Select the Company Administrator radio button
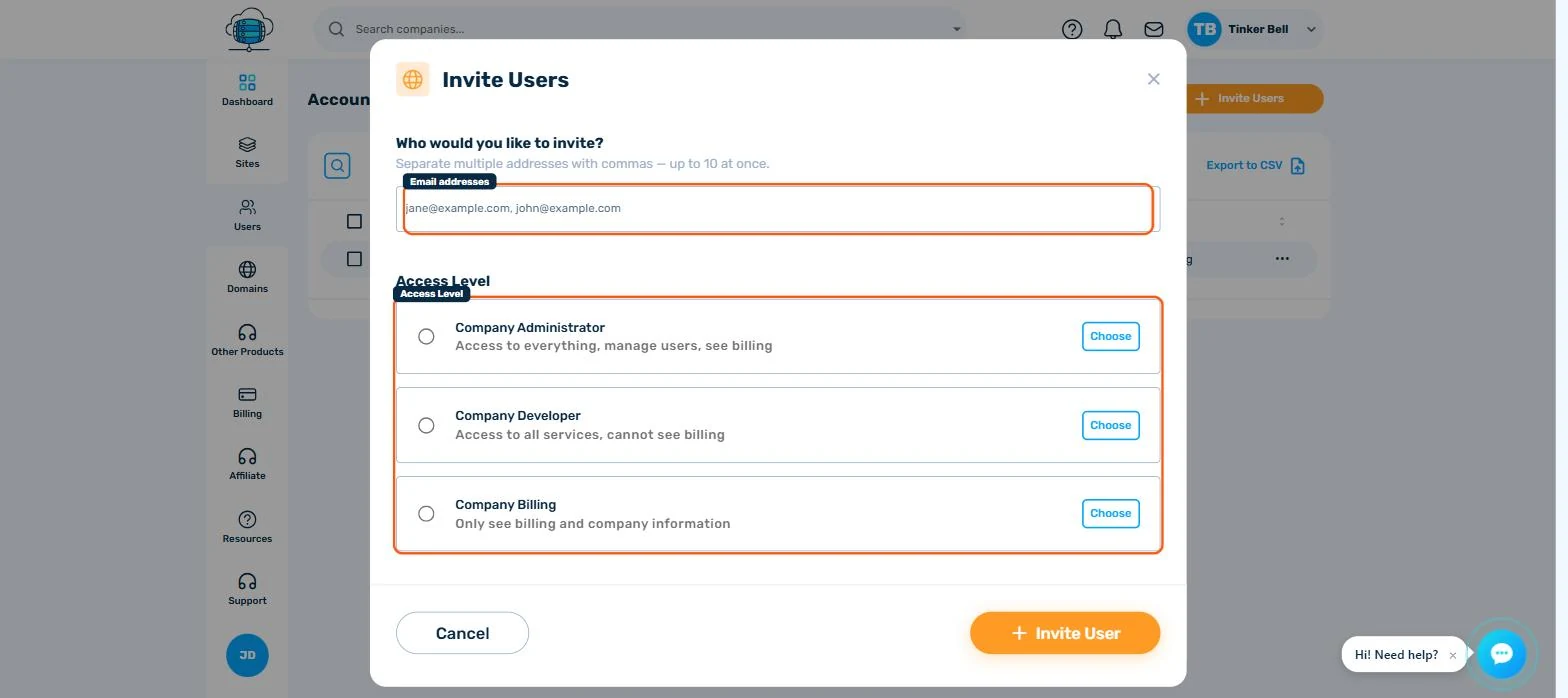 coord(426,336)
